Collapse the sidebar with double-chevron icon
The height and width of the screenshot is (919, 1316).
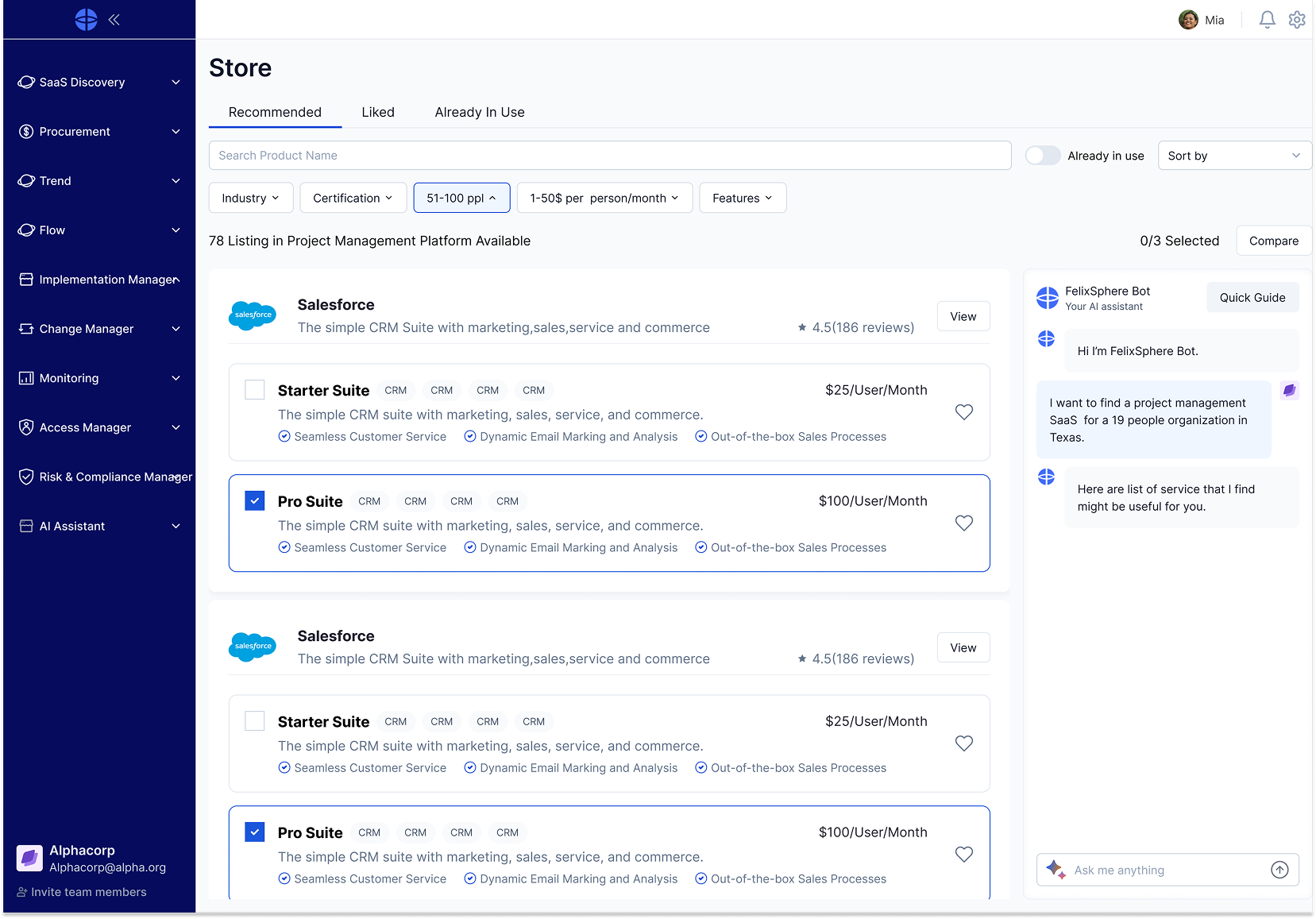[114, 20]
